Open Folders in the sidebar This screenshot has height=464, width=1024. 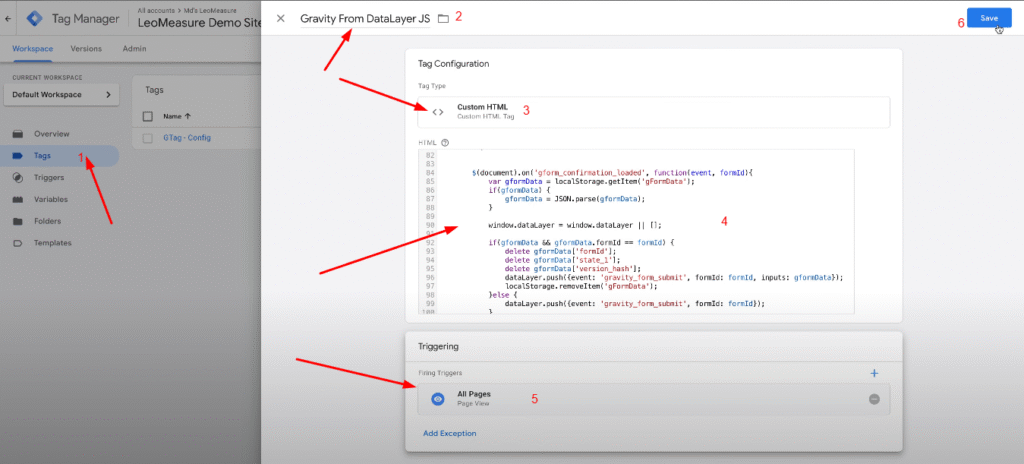coord(48,221)
